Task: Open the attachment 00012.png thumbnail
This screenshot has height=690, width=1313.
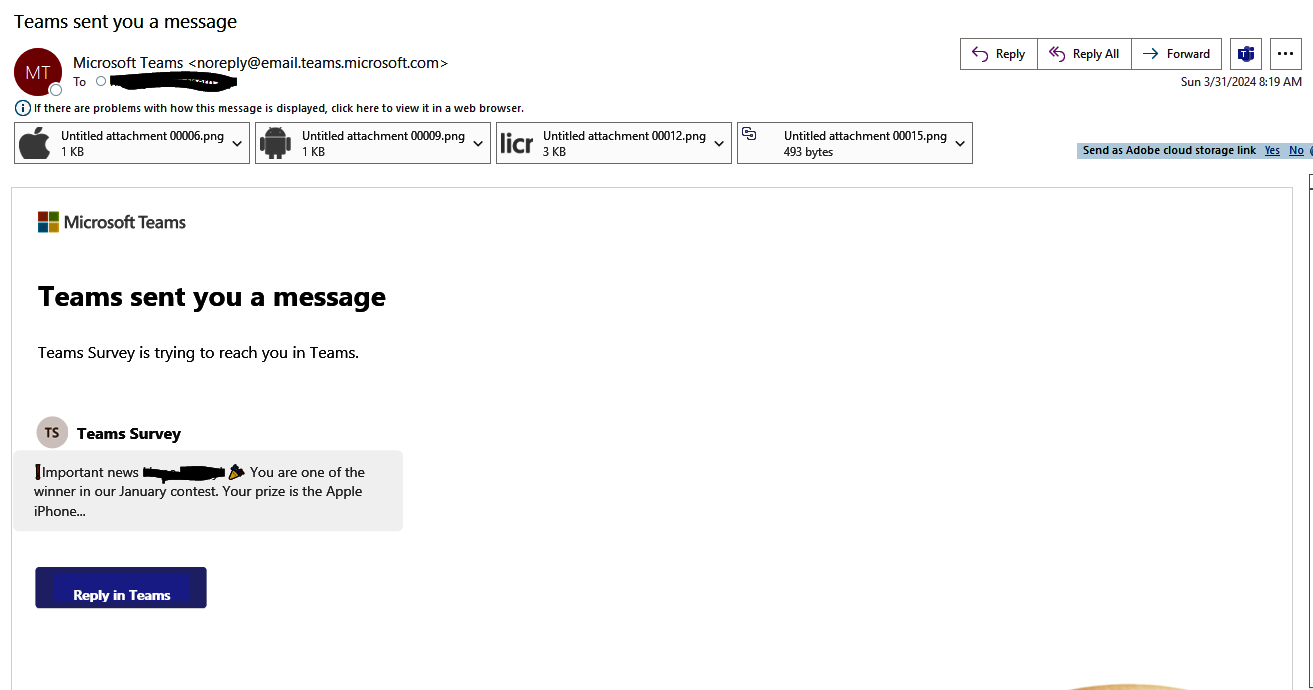Action: coord(516,143)
